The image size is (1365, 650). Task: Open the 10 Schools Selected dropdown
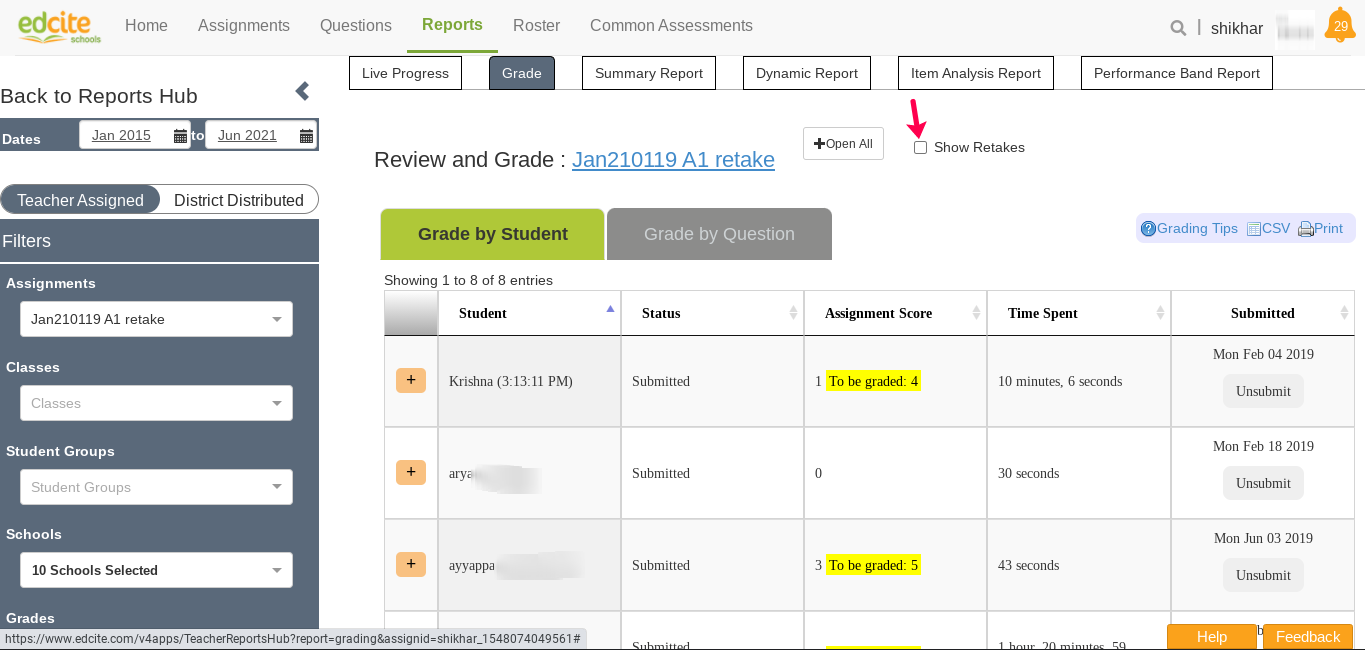[156, 570]
